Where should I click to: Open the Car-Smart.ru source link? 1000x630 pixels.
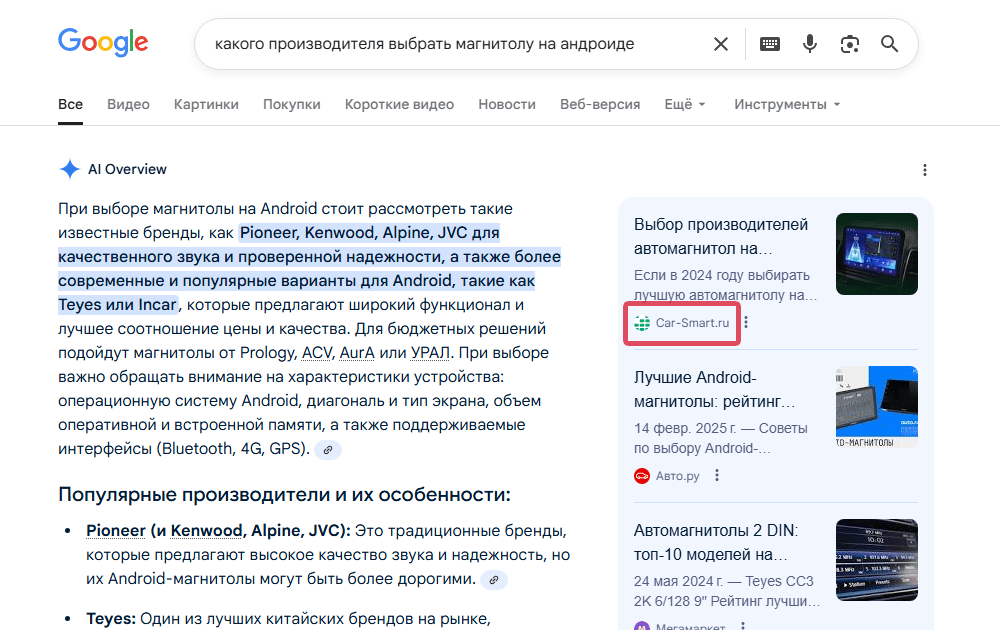(x=682, y=323)
